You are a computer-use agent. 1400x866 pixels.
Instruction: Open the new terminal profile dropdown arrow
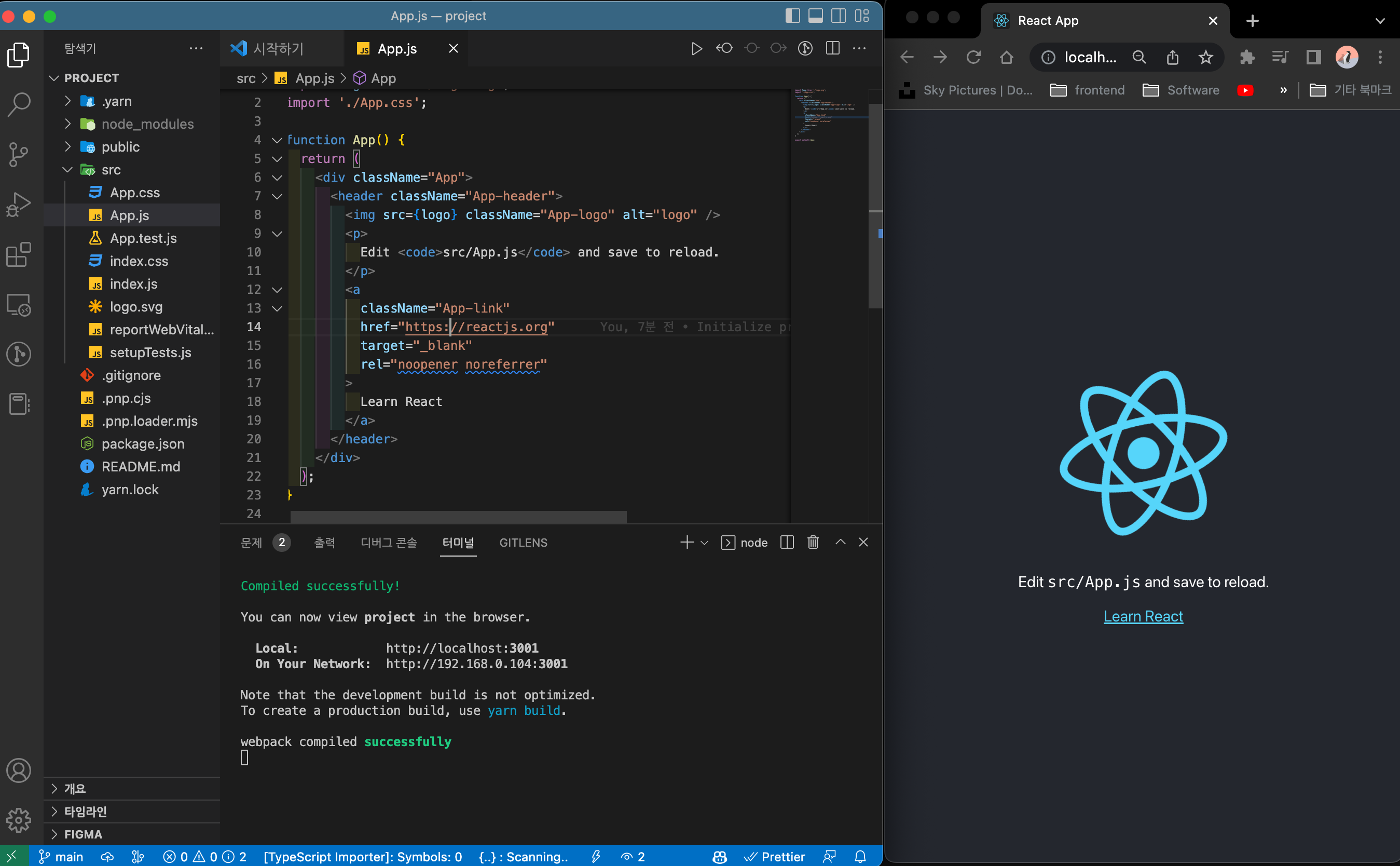tap(705, 543)
